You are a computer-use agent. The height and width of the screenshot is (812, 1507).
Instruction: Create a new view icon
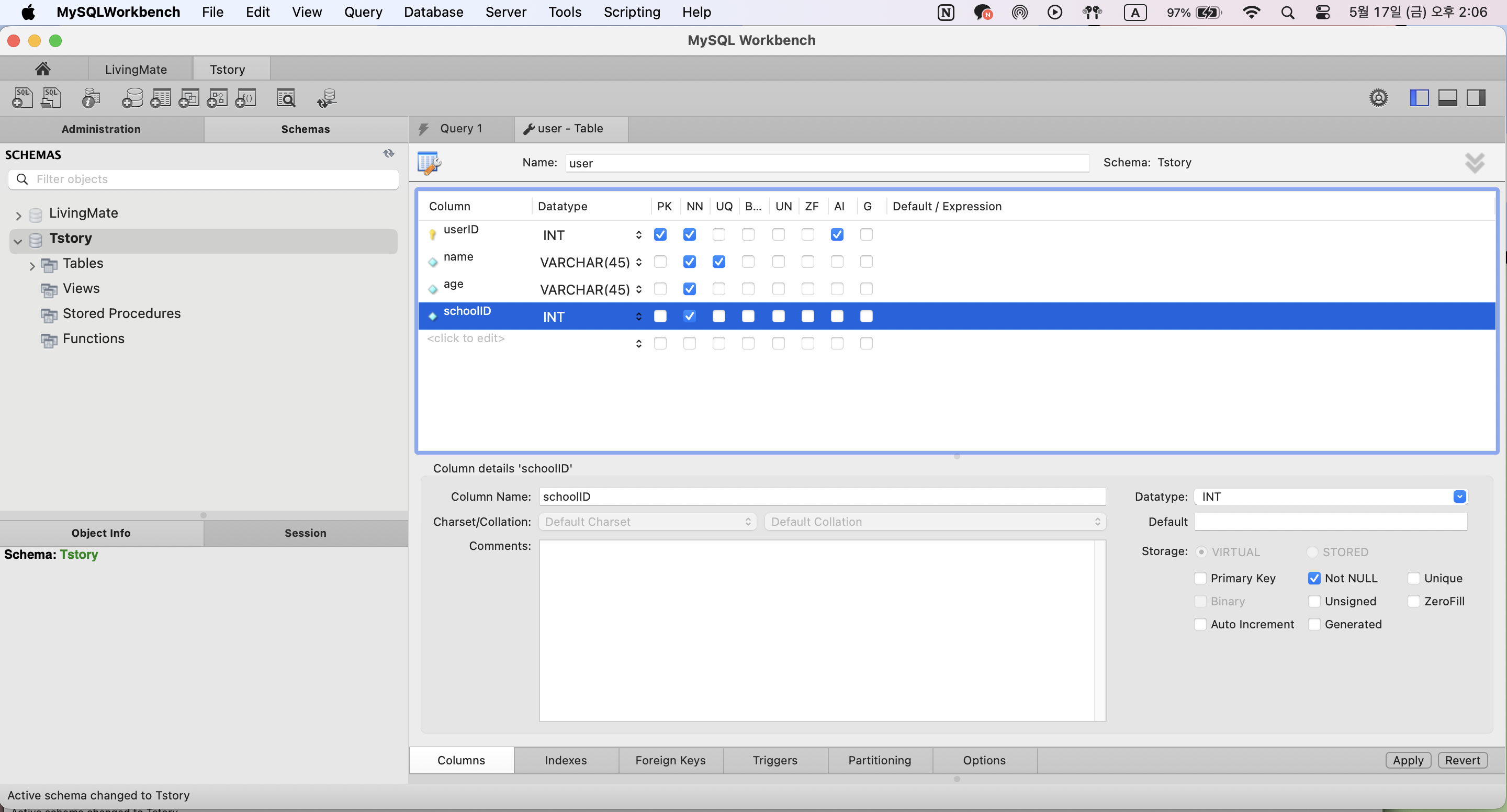coord(189,98)
